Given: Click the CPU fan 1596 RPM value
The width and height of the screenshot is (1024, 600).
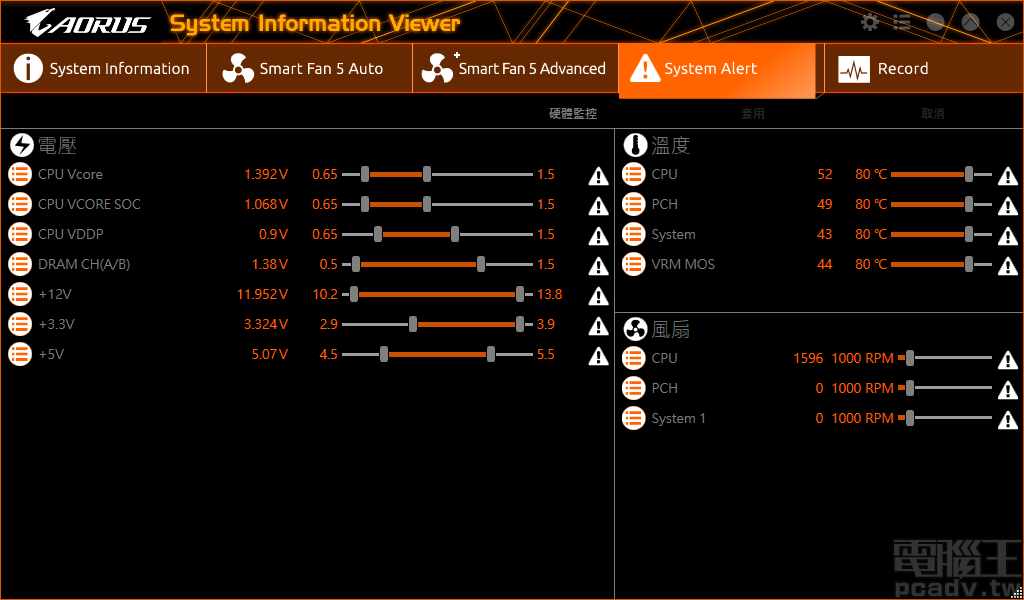Looking at the screenshot, I should pyautogui.click(x=808, y=358).
